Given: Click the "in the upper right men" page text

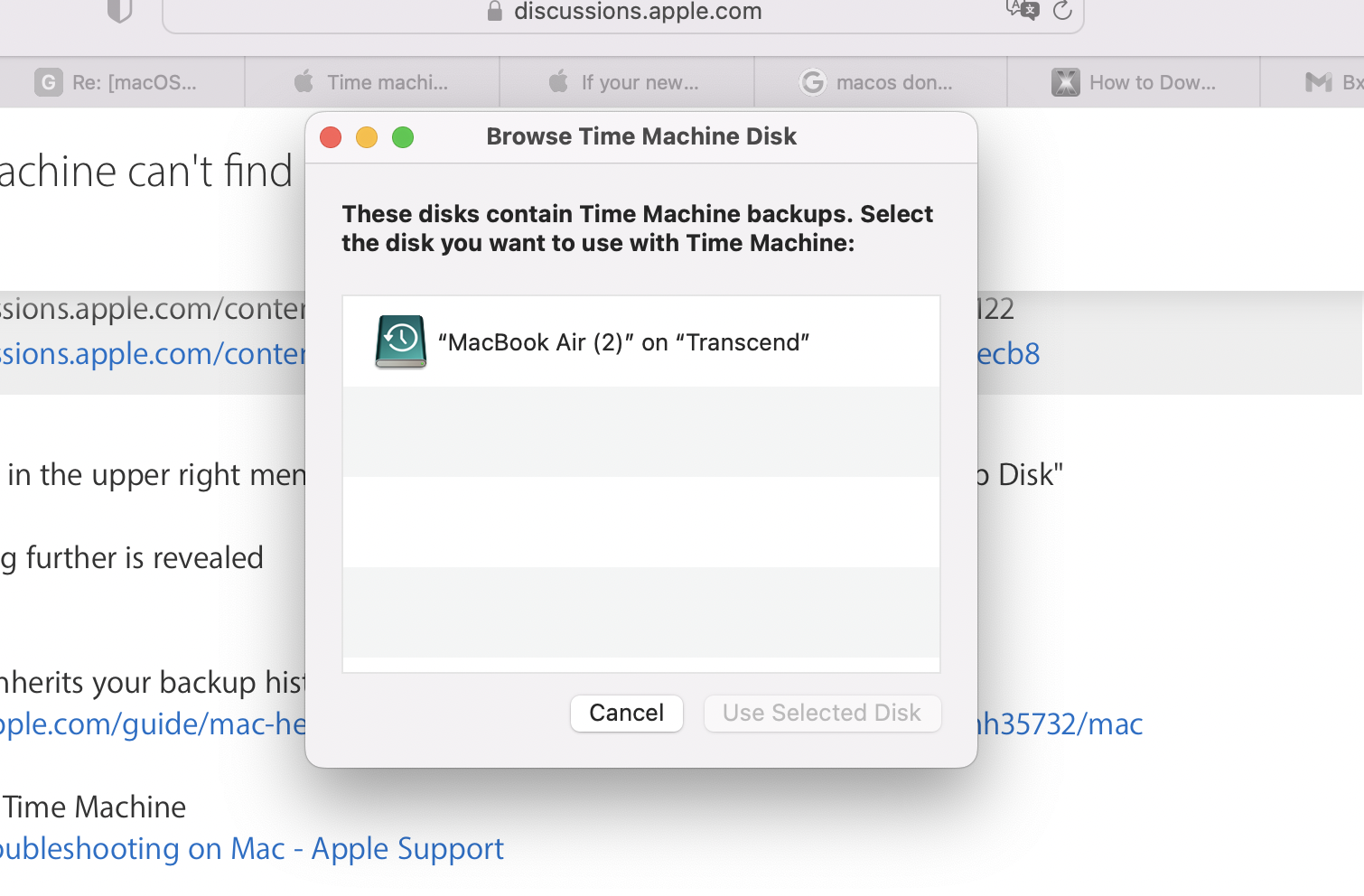Looking at the screenshot, I should point(157,475).
